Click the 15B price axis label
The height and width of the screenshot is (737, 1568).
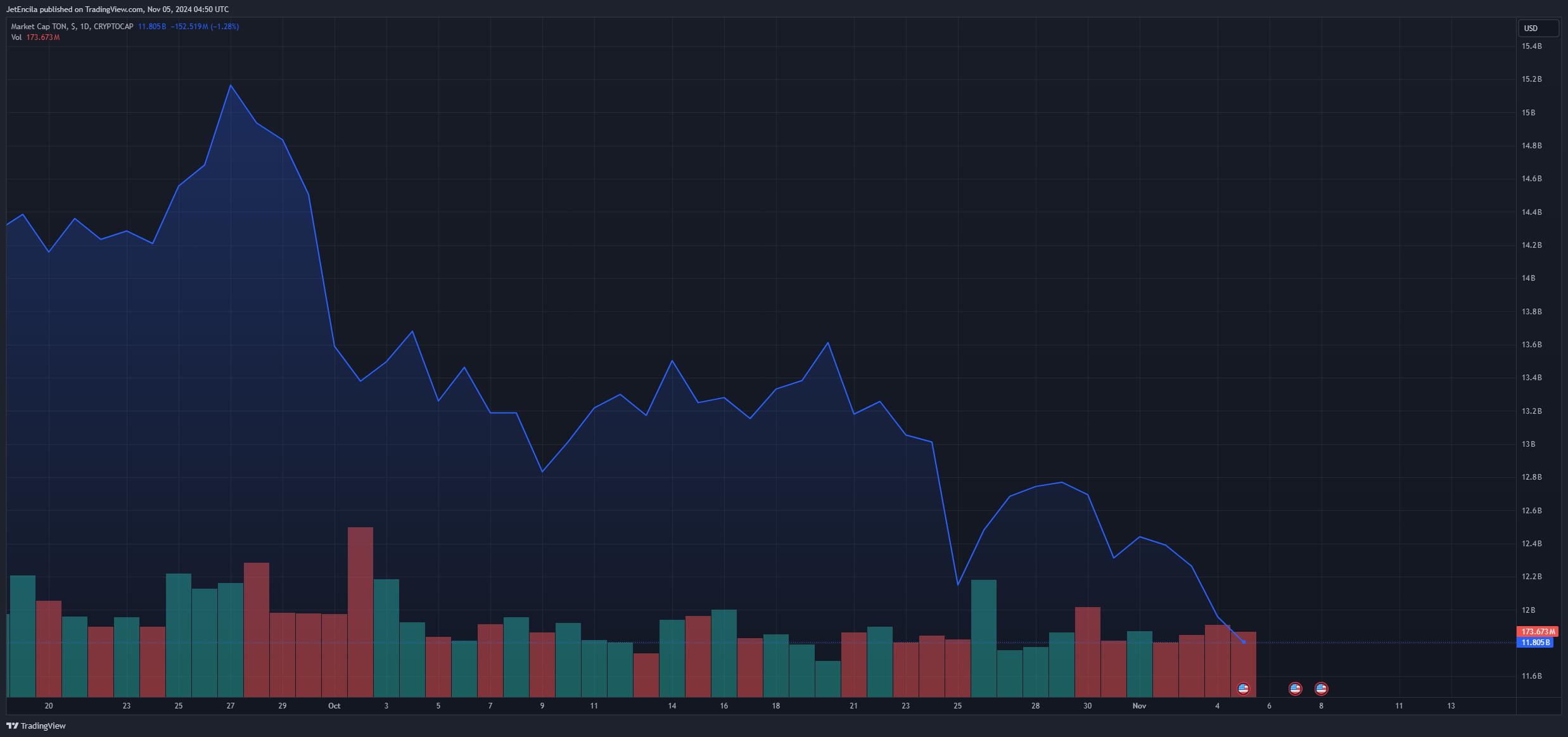tap(1528, 113)
